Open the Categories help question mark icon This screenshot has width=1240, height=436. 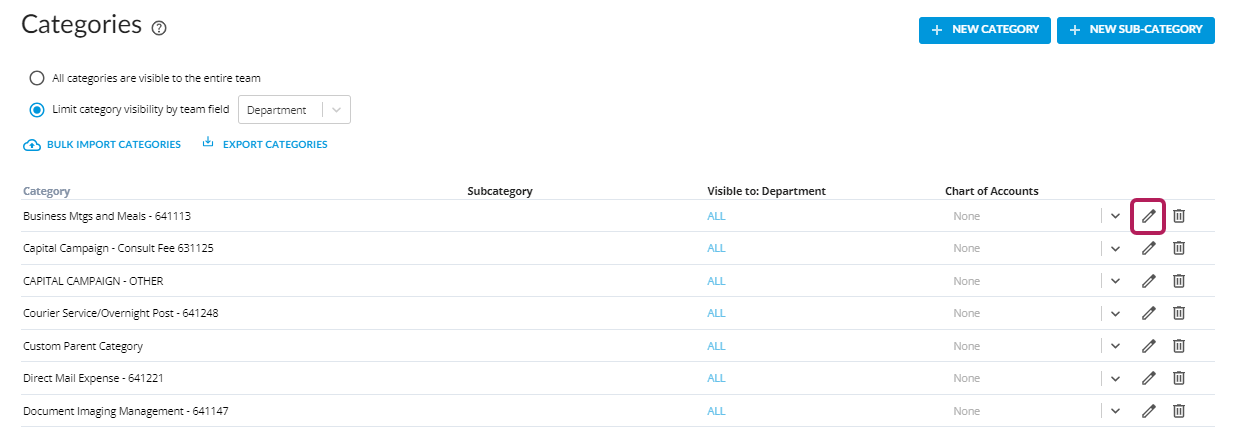click(159, 29)
